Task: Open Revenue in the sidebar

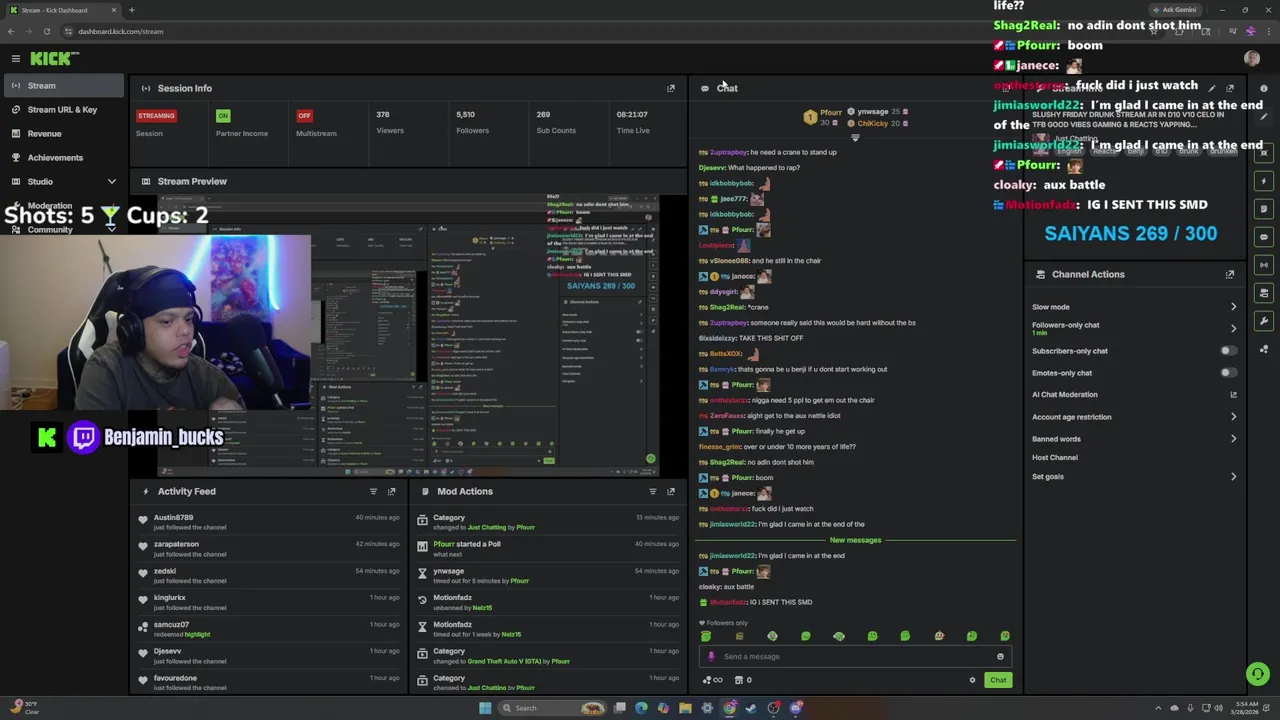Action: pos(64,134)
